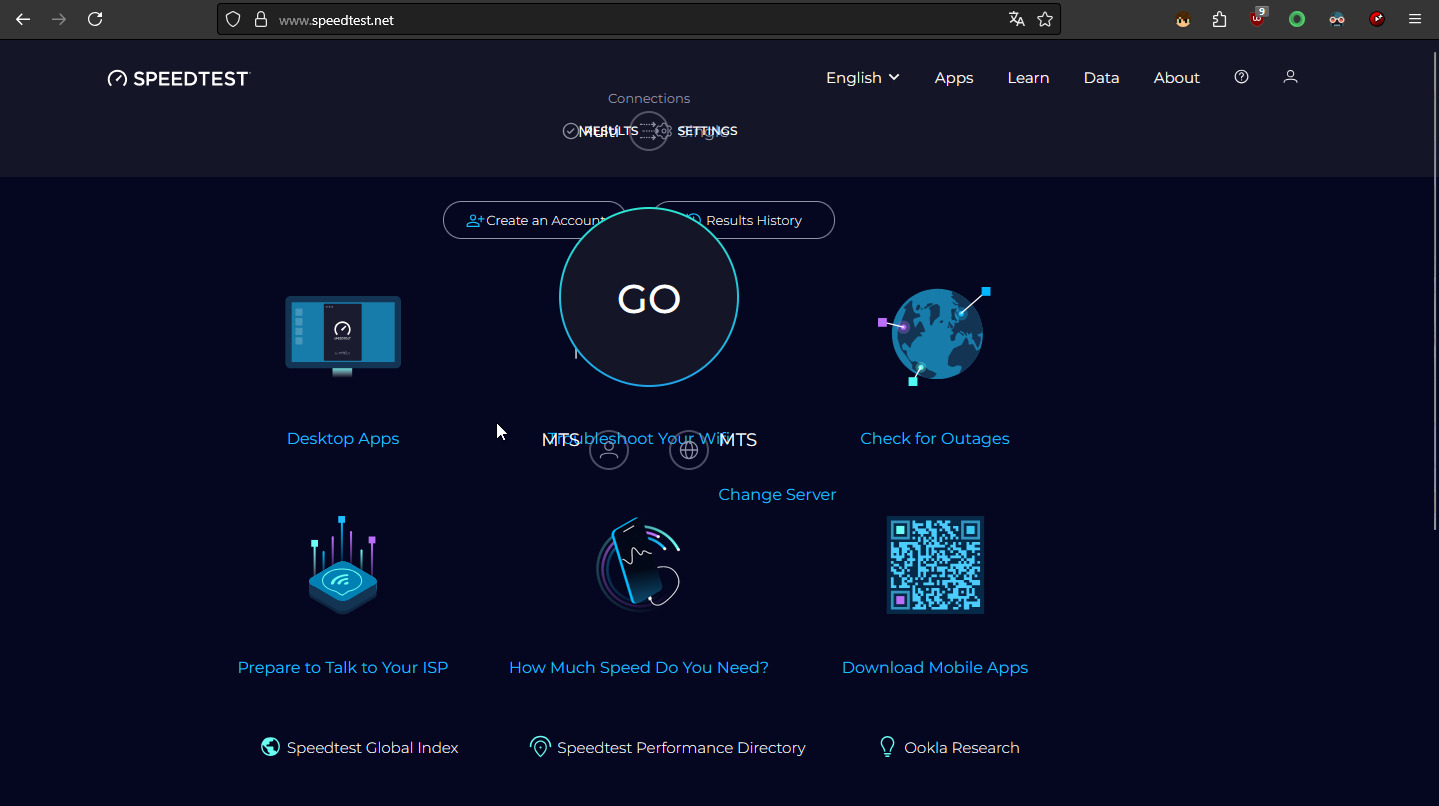Click the phone speed gauge illustration
The height and width of the screenshot is (806, 1439).
point(638,565)
